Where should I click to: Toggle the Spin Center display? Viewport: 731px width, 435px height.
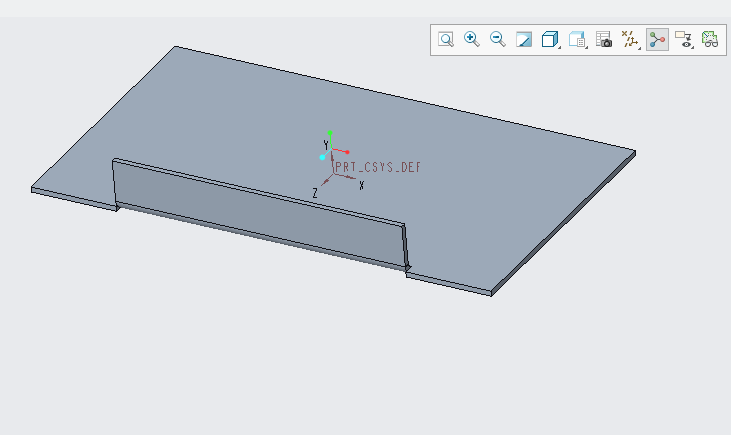click(657, 40)
